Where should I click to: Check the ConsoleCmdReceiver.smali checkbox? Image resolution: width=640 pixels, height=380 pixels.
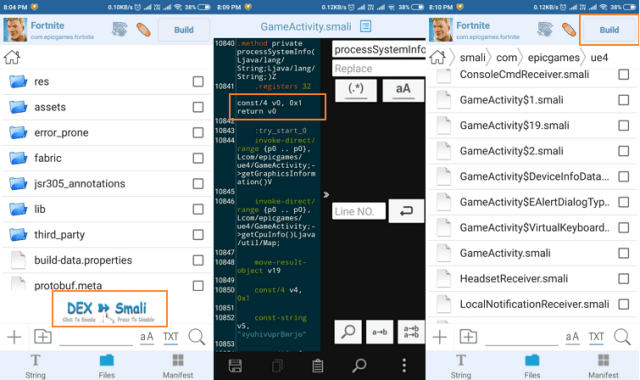(x=623, y=74)
